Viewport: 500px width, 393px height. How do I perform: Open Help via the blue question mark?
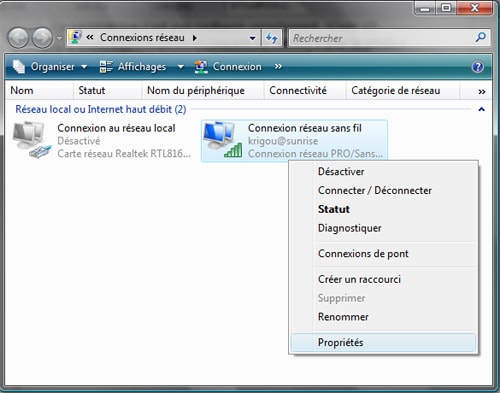pos(478,67)
